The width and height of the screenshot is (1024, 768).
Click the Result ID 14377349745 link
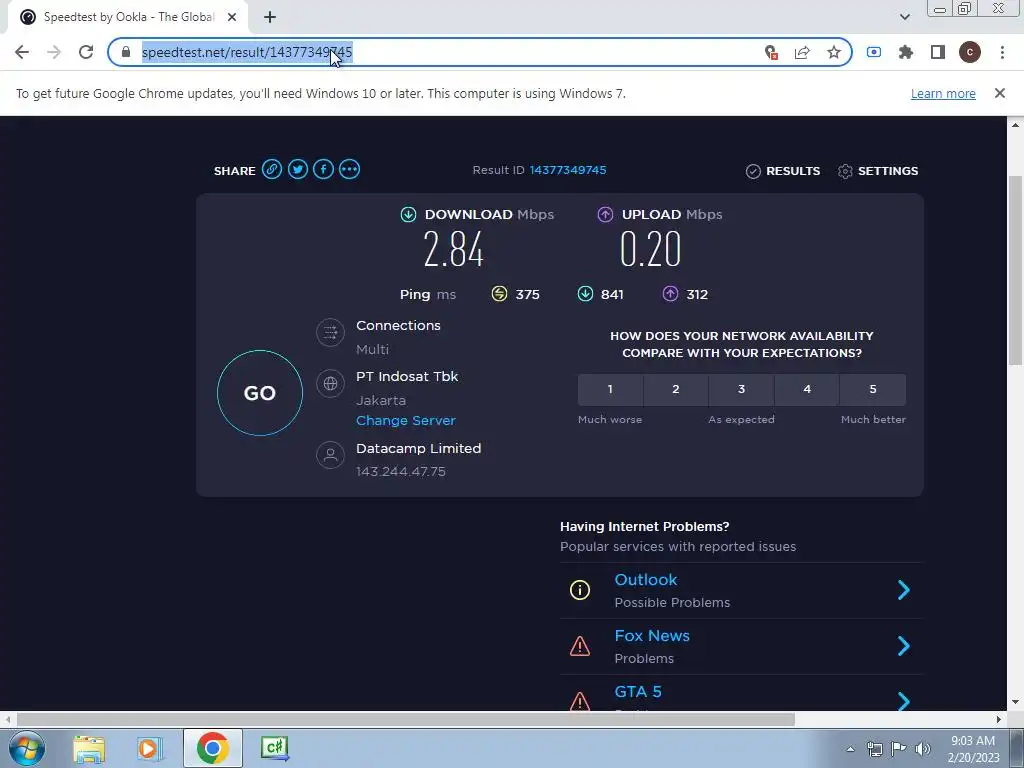point(568,170)
